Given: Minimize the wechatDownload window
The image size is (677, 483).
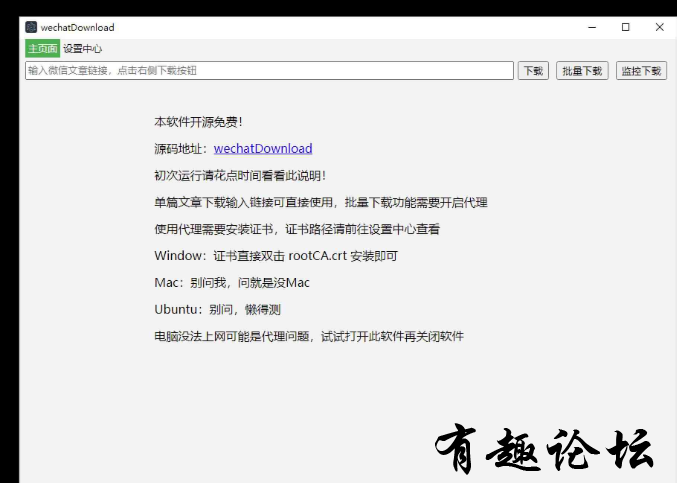Looking at the screenshot, I should [x=592, y=27].
